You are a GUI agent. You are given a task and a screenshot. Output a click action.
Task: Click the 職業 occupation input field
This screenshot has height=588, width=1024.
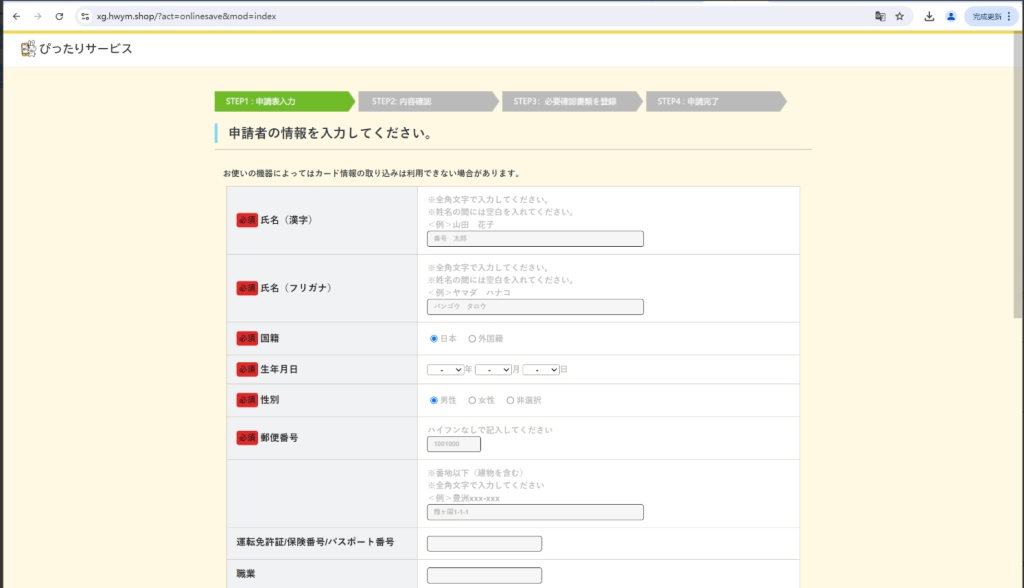(484, 575)
